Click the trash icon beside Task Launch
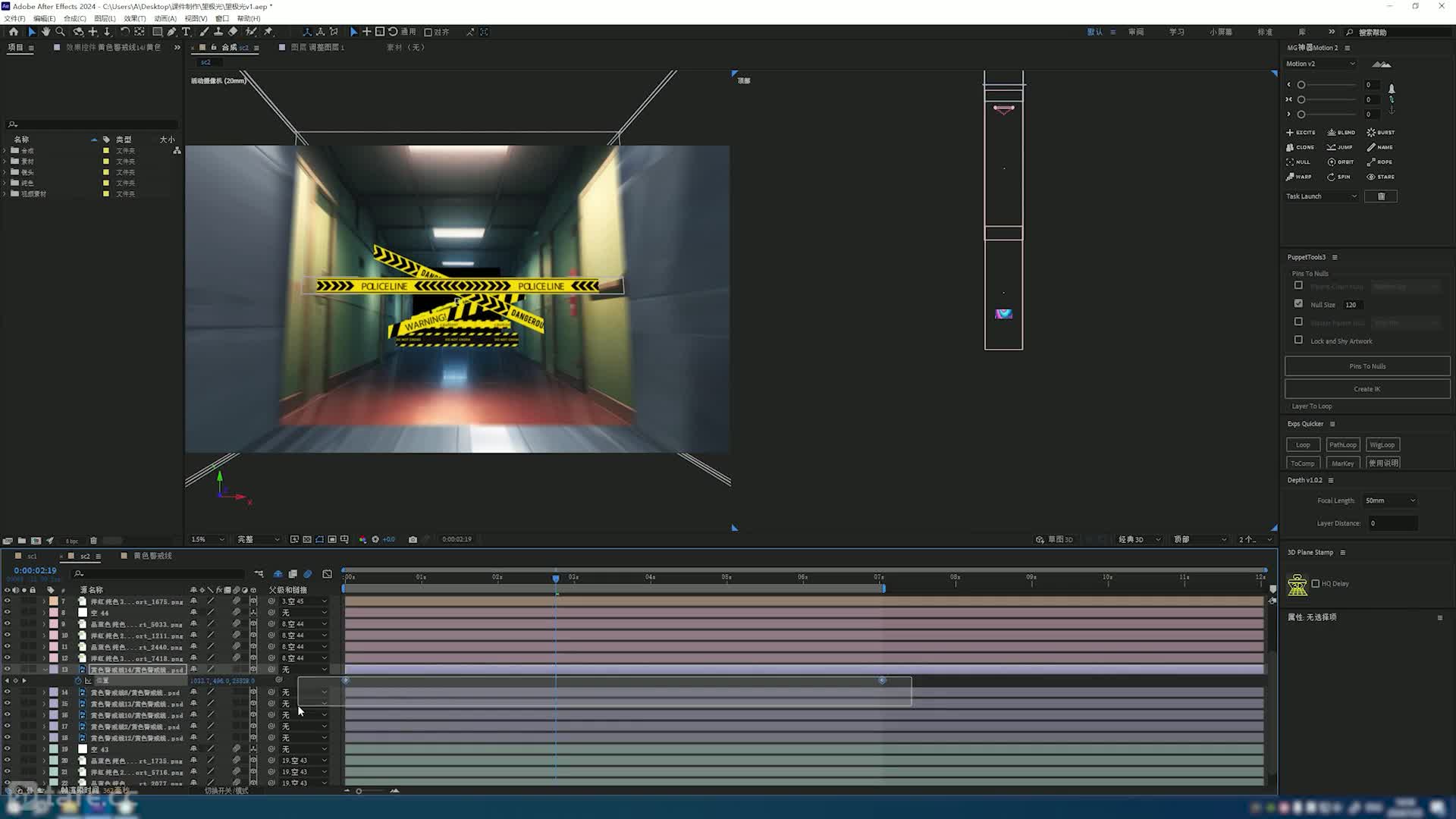This screenshot has height=819, width=1456. click(x=1381, y=196)
